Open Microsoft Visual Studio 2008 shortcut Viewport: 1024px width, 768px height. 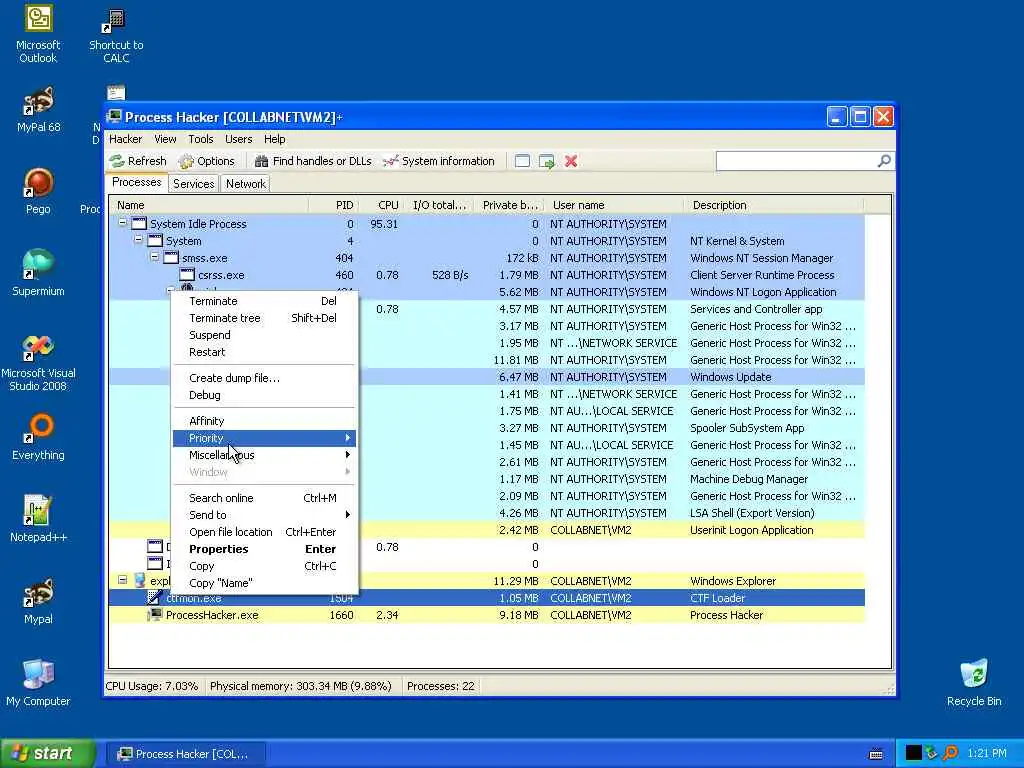pos(38,363)
